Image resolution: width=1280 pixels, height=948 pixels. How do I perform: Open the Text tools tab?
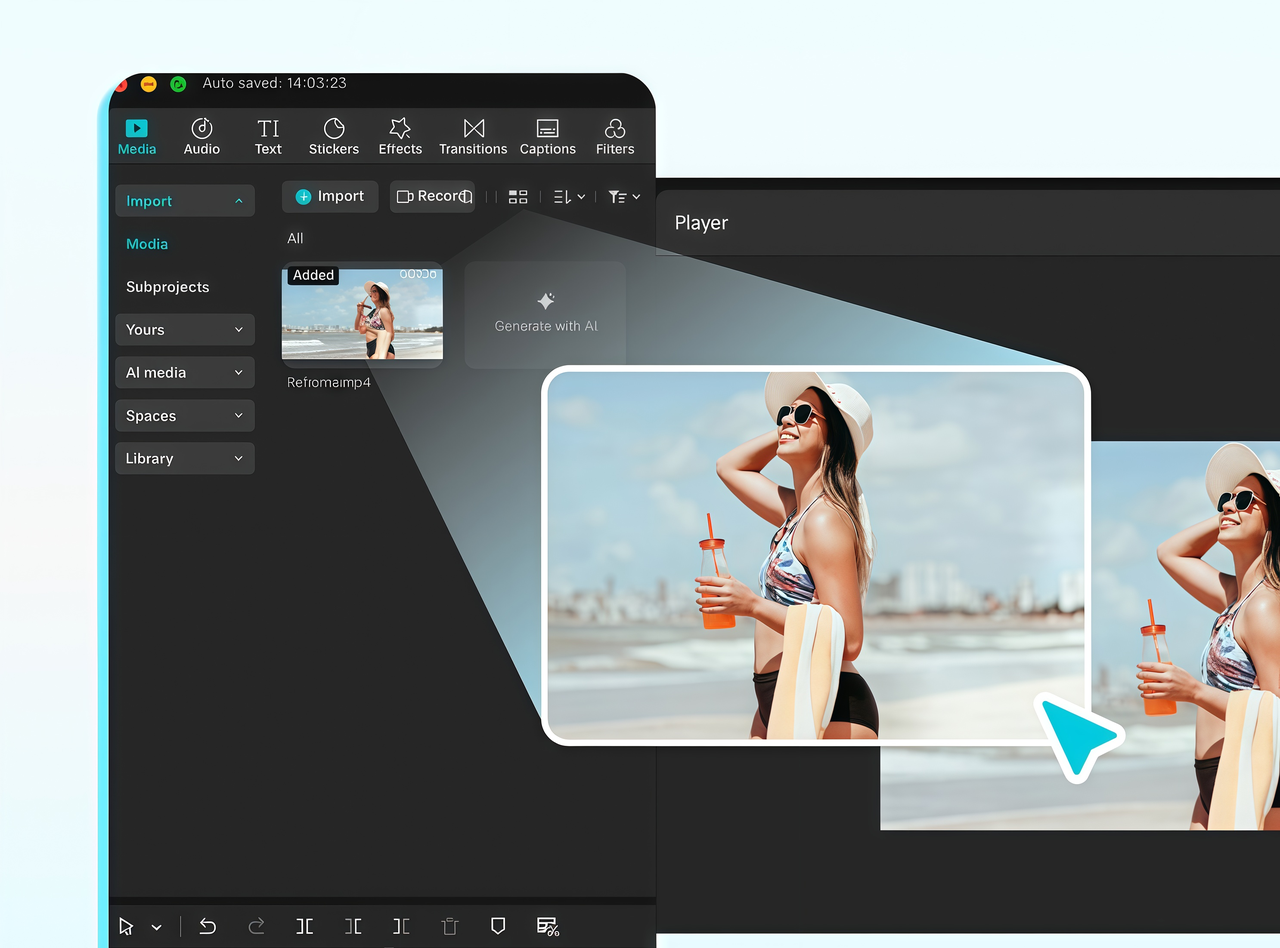[x=268, y=137]
